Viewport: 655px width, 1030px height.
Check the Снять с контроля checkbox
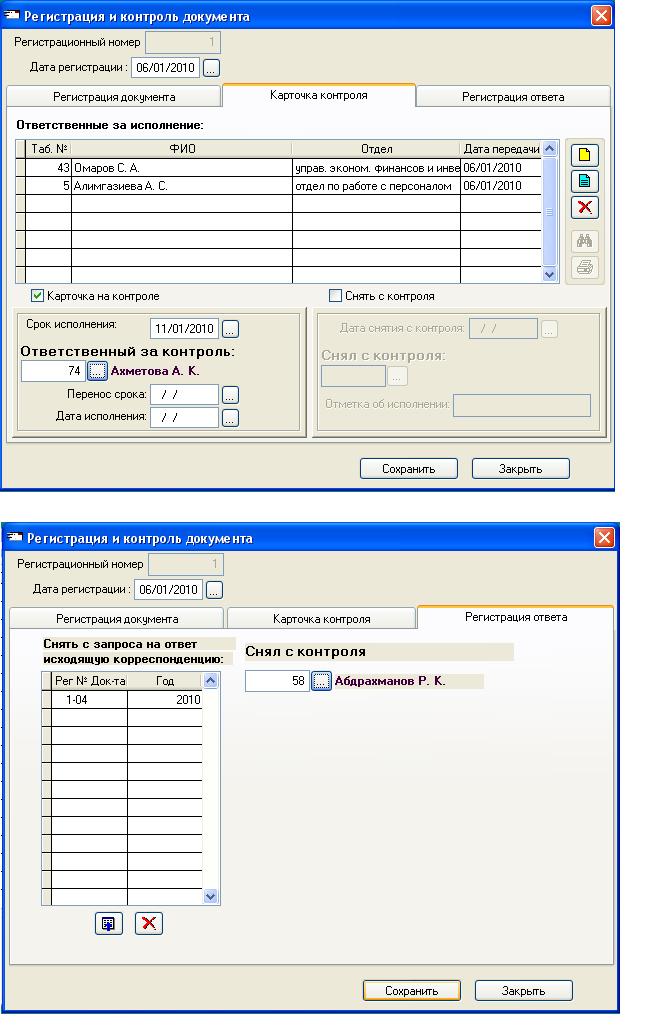(x=335, y=296)
